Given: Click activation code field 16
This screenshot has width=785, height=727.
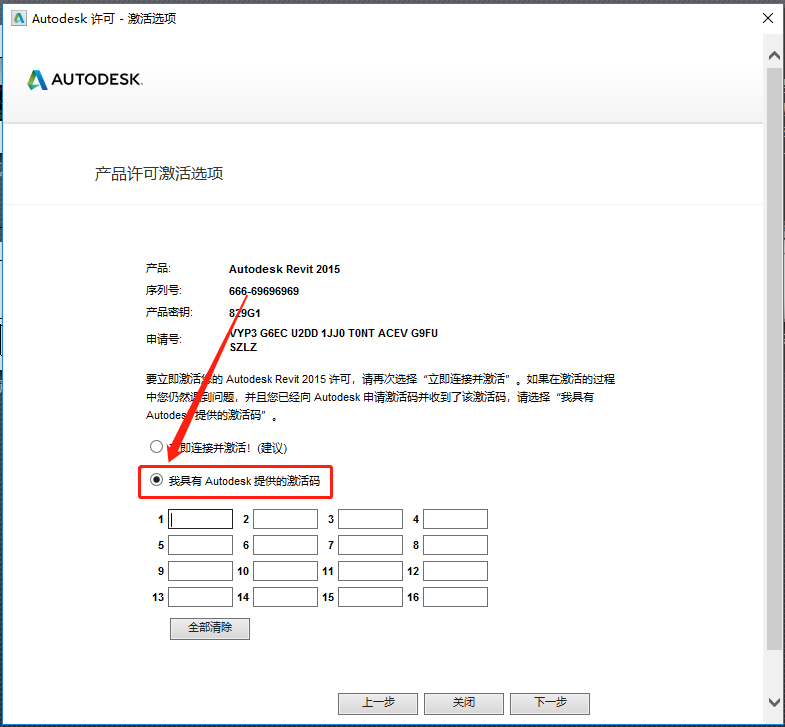Looking at the screenshot, I should (456, 597).
